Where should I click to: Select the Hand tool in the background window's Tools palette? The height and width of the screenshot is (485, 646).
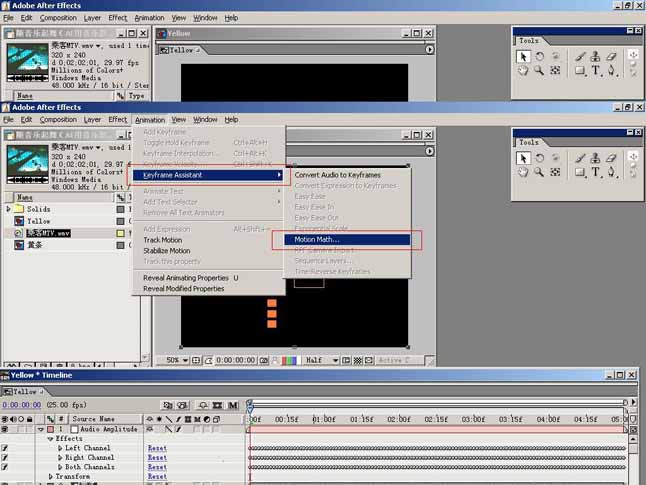523,70
